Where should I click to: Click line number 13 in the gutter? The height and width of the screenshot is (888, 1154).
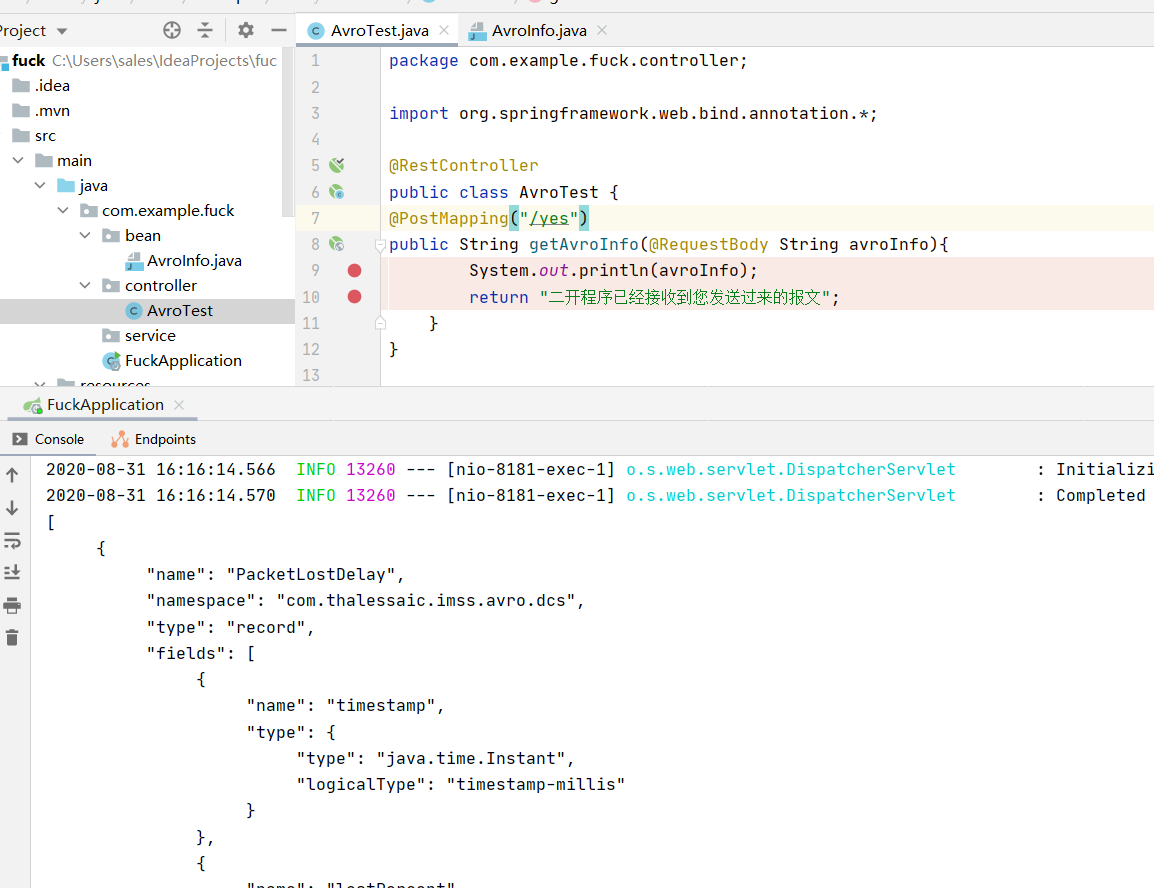[311, 375]
